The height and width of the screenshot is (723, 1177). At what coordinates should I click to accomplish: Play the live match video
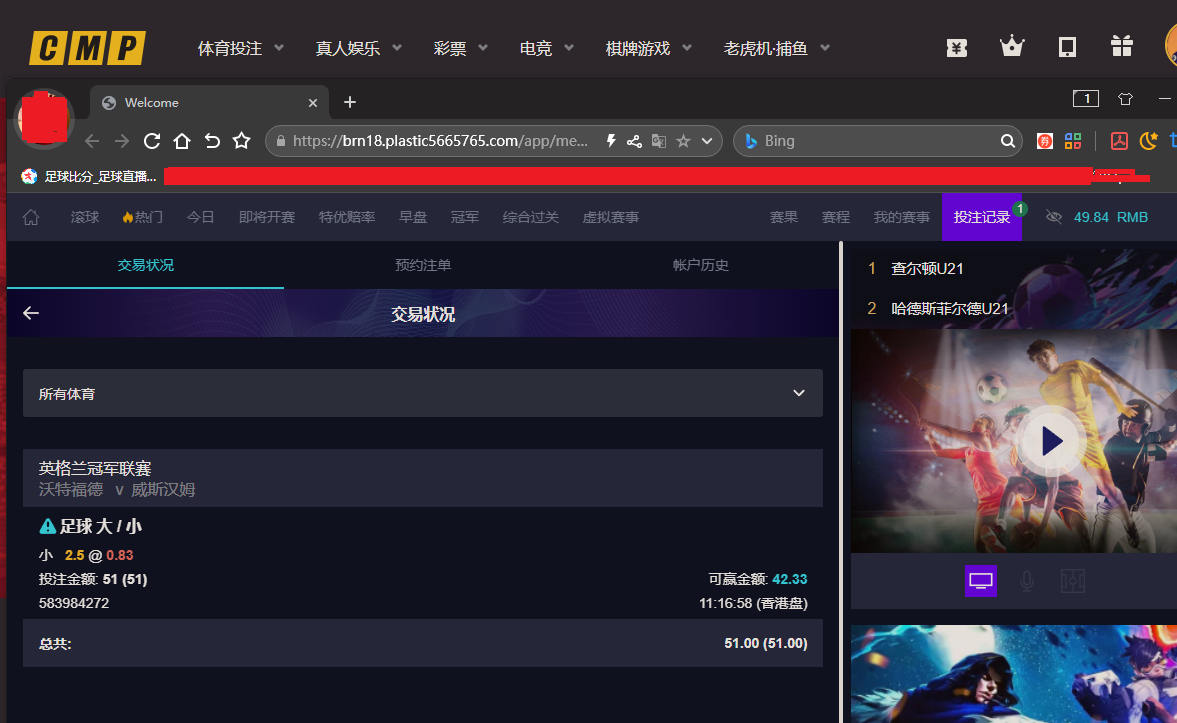[x=1051, y=440]
